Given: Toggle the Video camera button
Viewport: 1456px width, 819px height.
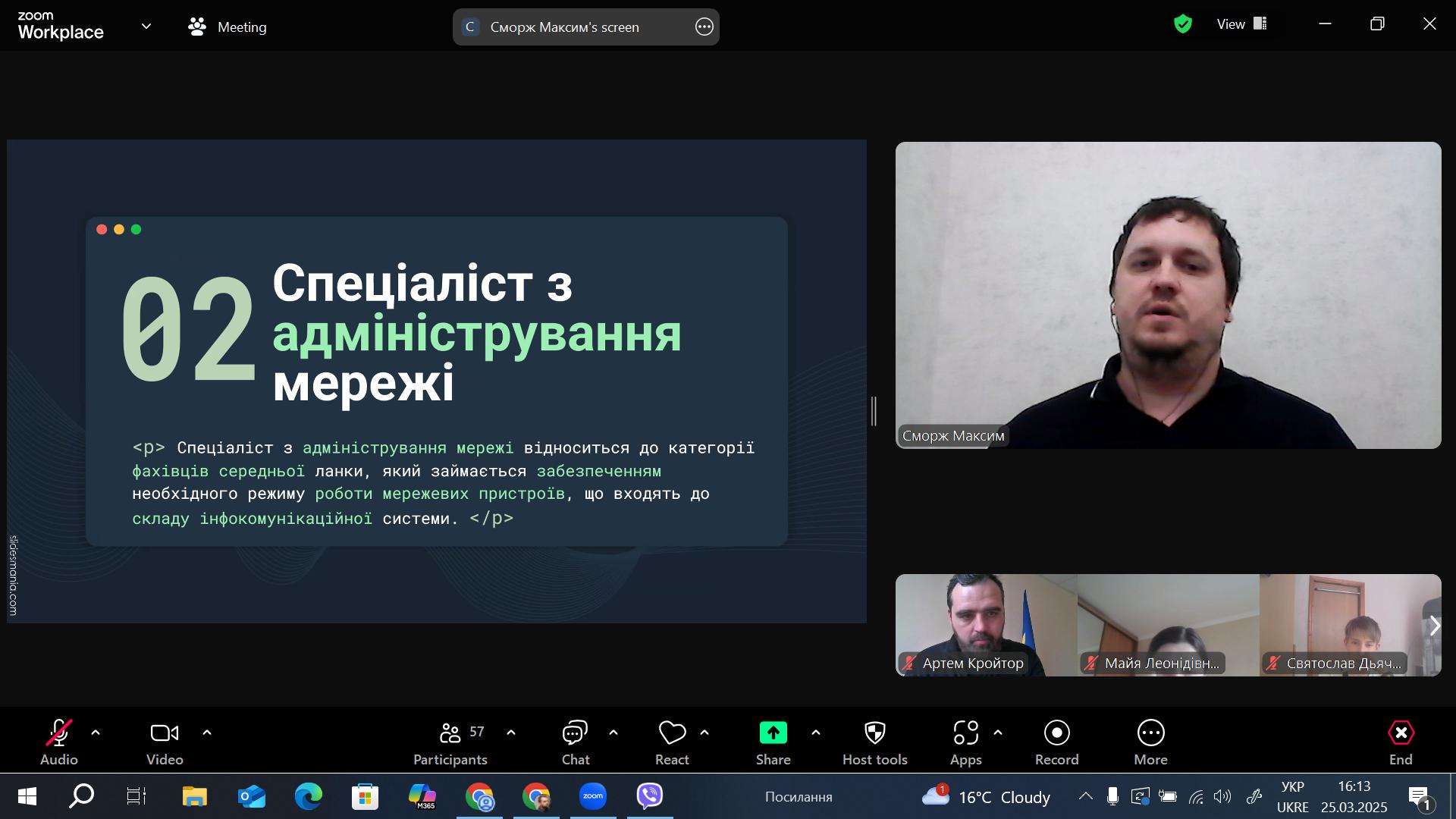Looking at the screenshot, I should click(x=165, y=733).
